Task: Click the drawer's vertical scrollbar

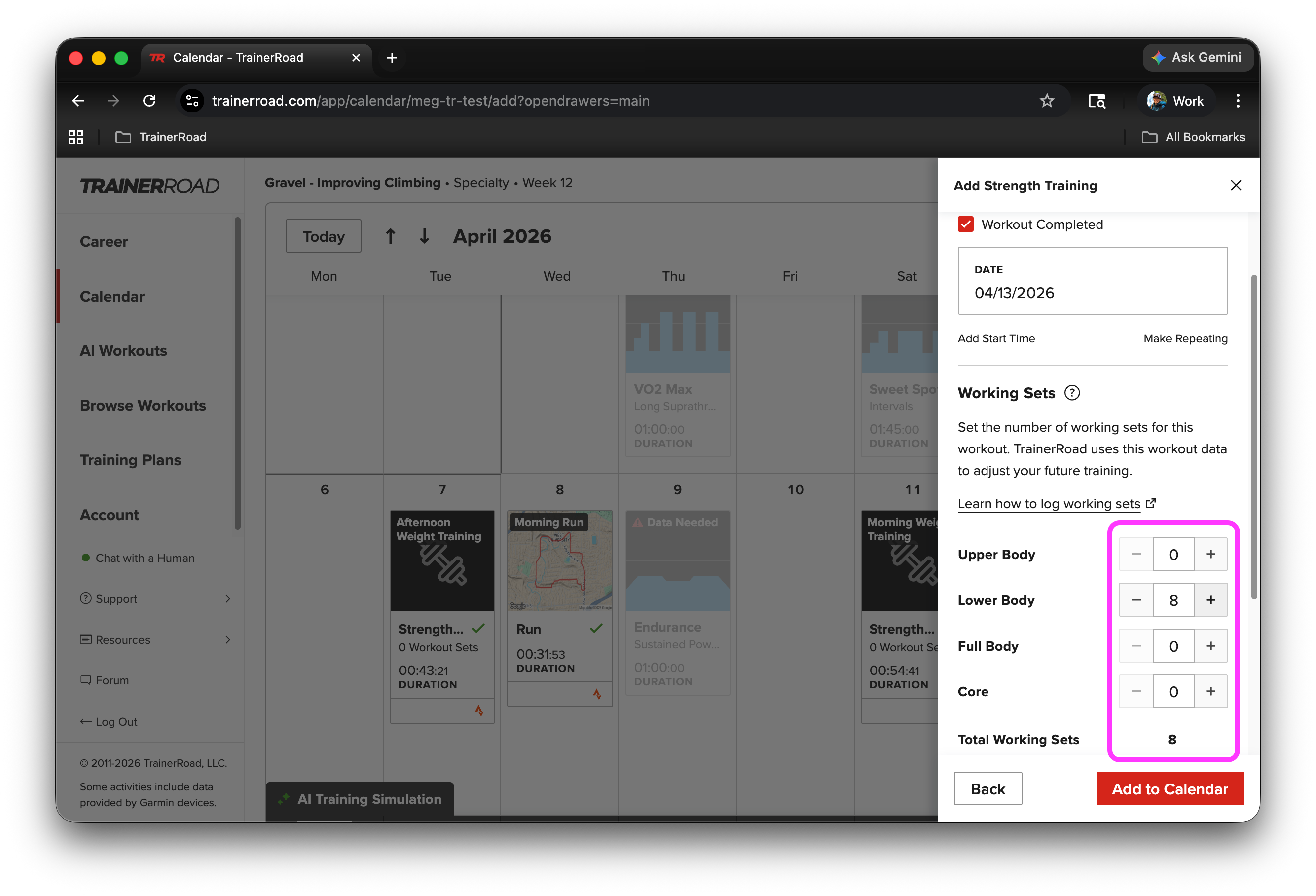Action: (x=1254, y=437)
